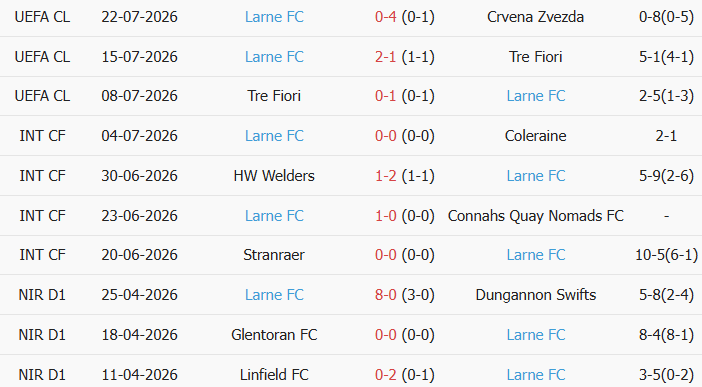Viewport: 702px width, 387px height.
Task: Click the 0-4 score against Crvena Zvezda
Action: click(385, 17)
